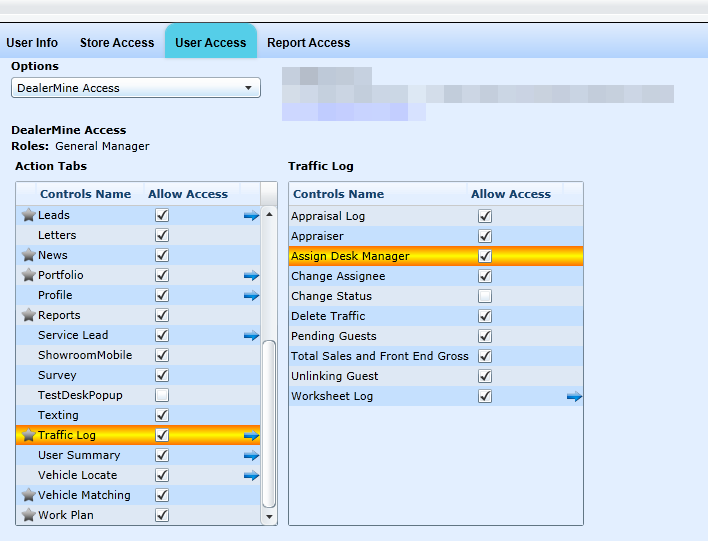Click the blue arrow on Worksheet Log row
708x541 pixels.
[574, 396]
